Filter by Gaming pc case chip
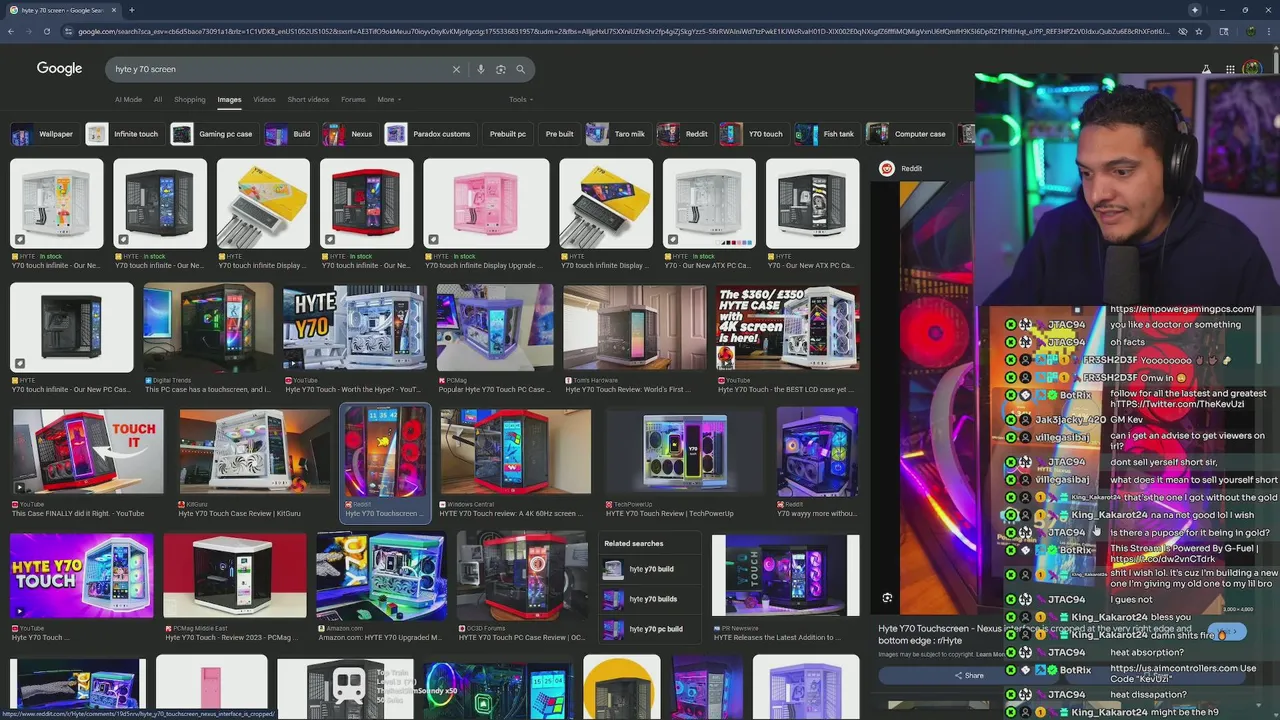This screenshot has height=720, width=1280. pos(212,134)
